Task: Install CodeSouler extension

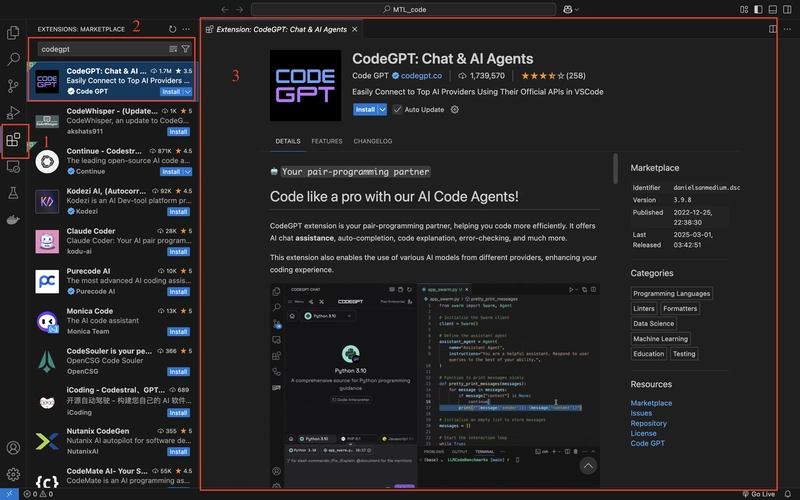Action: click(178, 371)
